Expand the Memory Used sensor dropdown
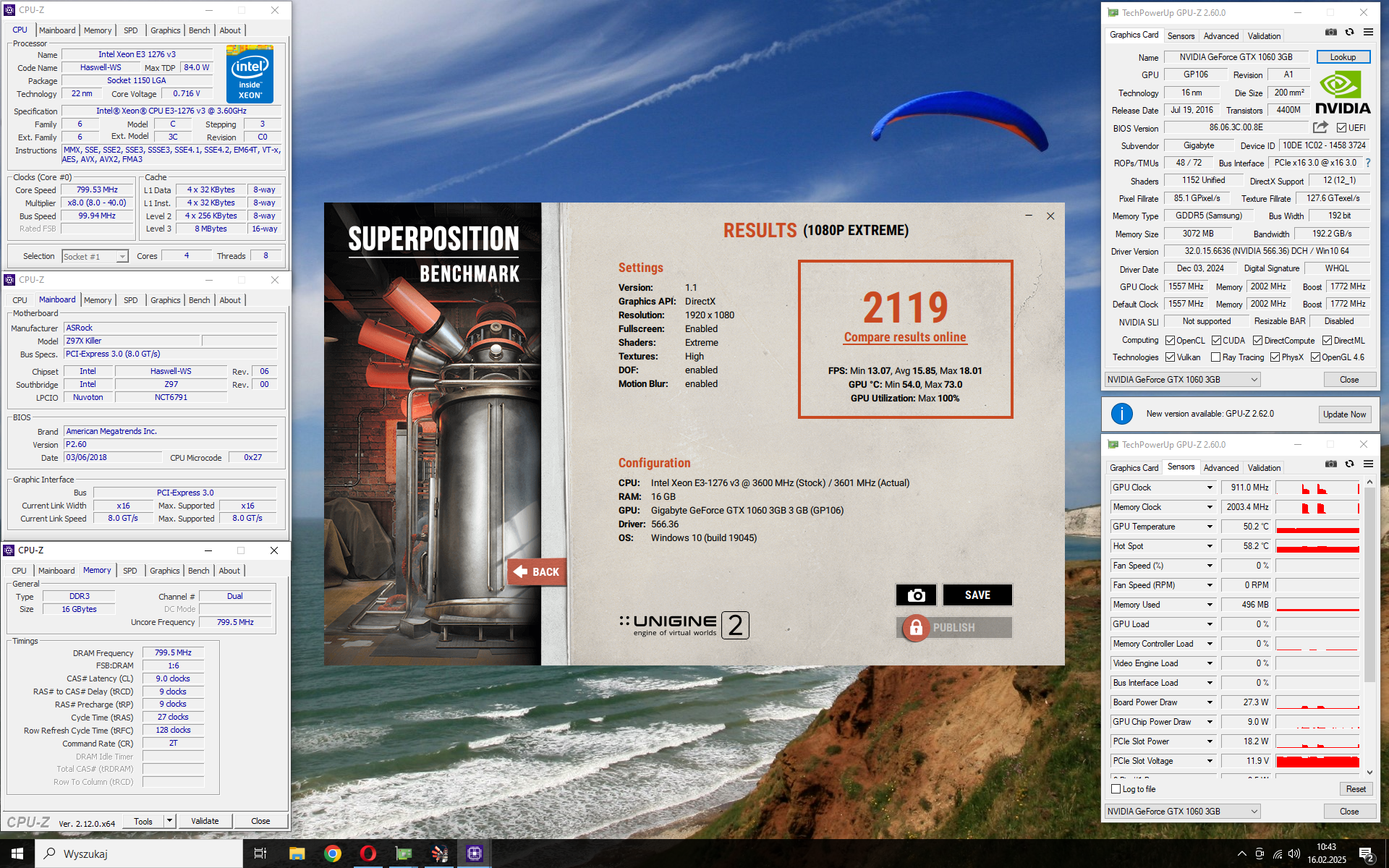Viewport: 1389px width, 868px height. (x=1210, y=605)
